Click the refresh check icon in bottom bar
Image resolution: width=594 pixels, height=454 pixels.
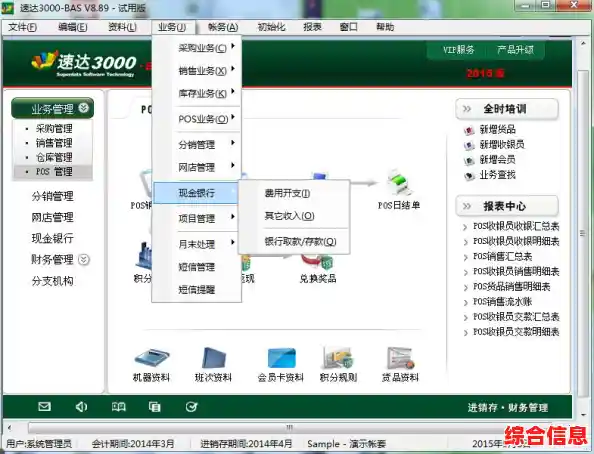[191, 407]
